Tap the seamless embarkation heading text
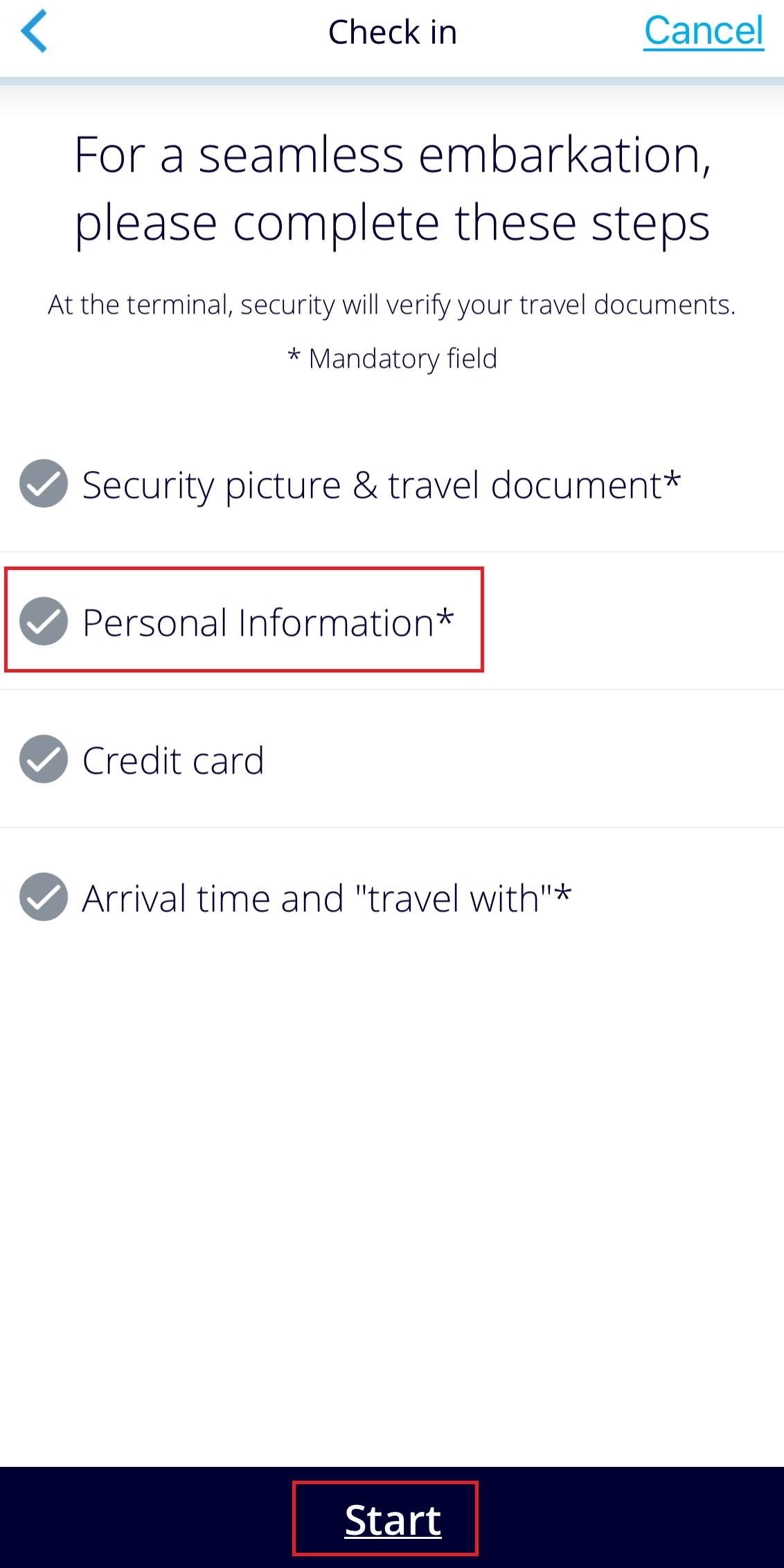Screen dimensions: 784x1568 coord(392,188)
